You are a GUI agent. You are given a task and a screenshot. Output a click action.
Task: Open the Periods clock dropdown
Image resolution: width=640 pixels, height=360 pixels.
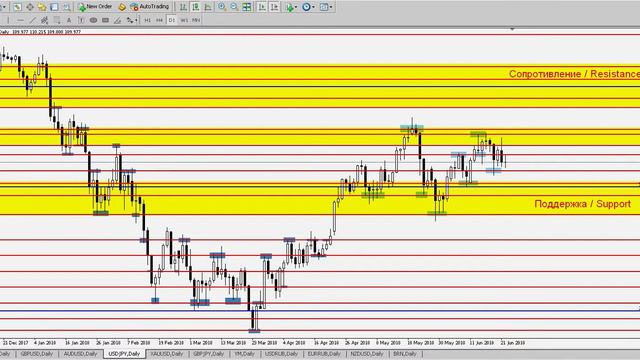pyautogui.click(x=308, y=7)
